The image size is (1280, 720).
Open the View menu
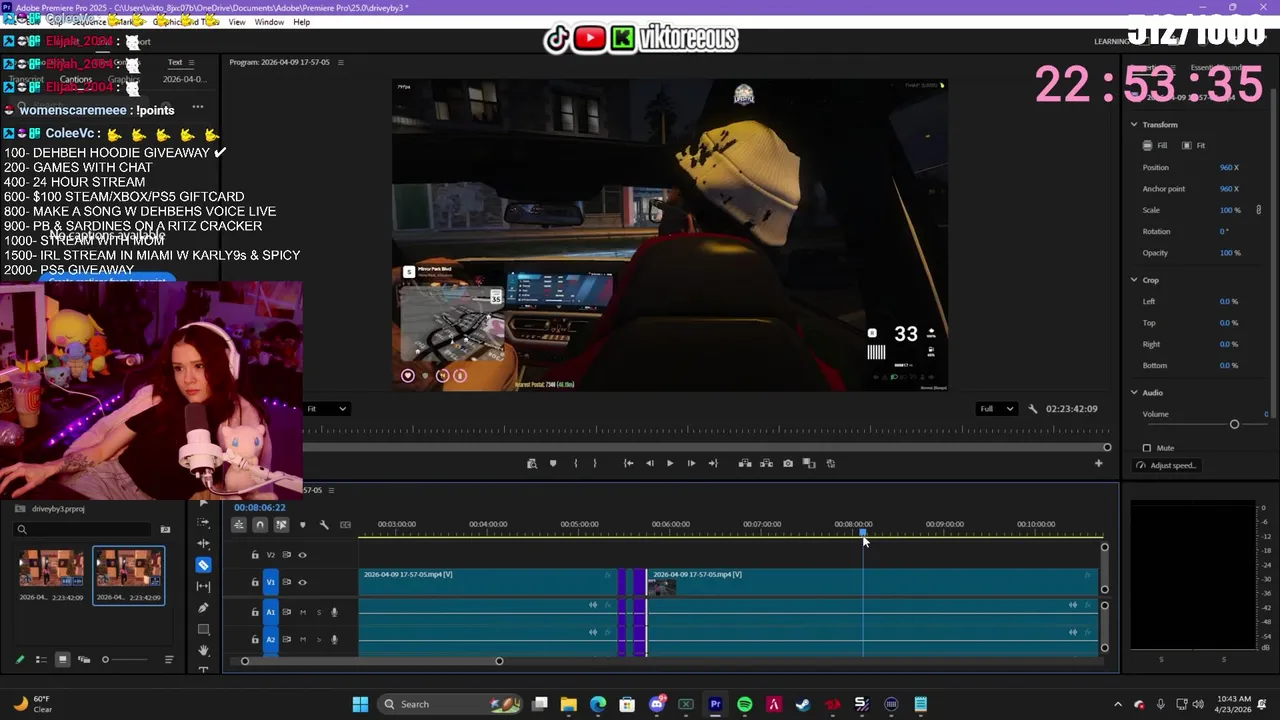coord(237,22)
